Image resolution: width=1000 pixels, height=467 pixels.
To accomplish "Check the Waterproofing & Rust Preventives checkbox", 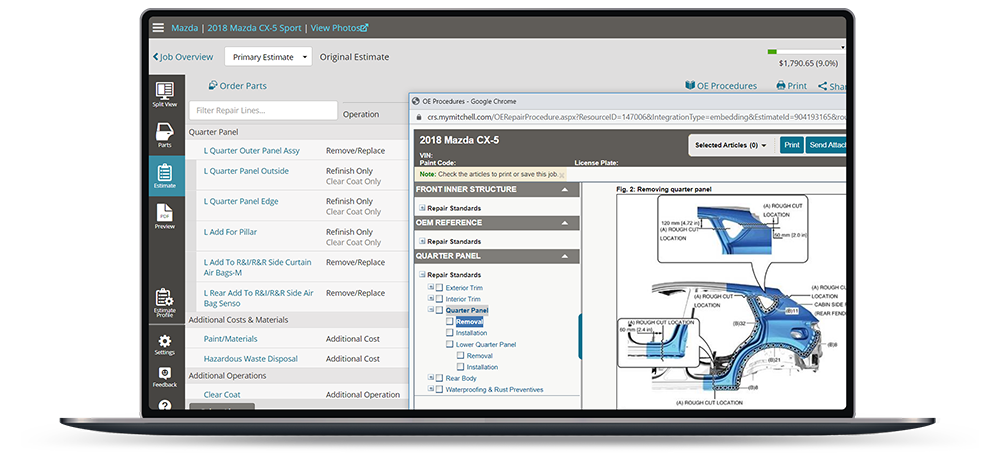I will [x=439, y=389].
